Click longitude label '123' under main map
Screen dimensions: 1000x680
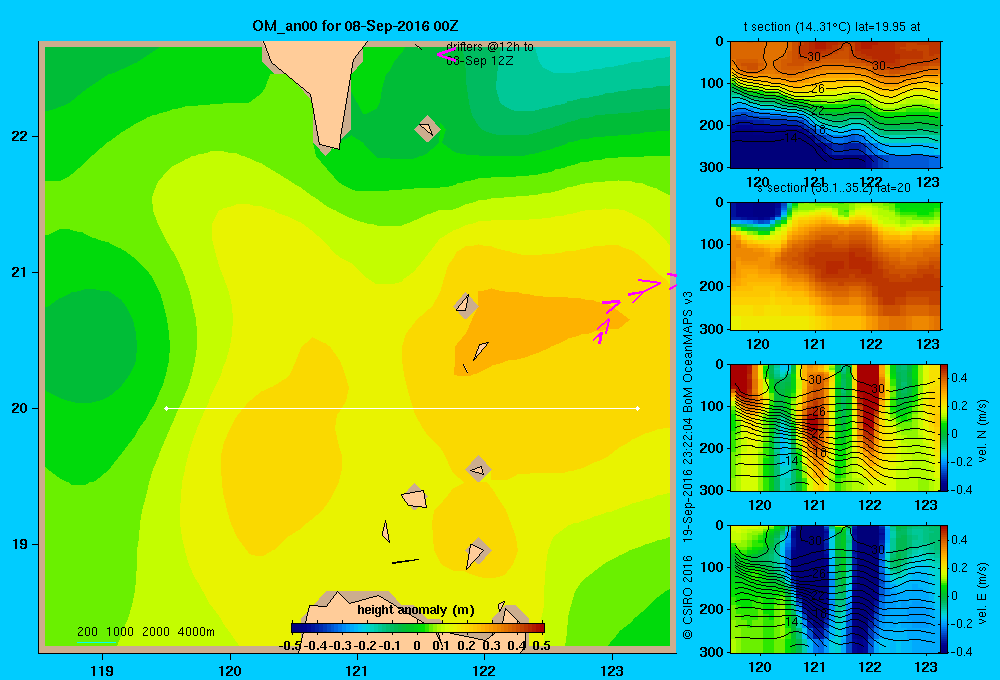pyautogui.click(x=612, y=670)
